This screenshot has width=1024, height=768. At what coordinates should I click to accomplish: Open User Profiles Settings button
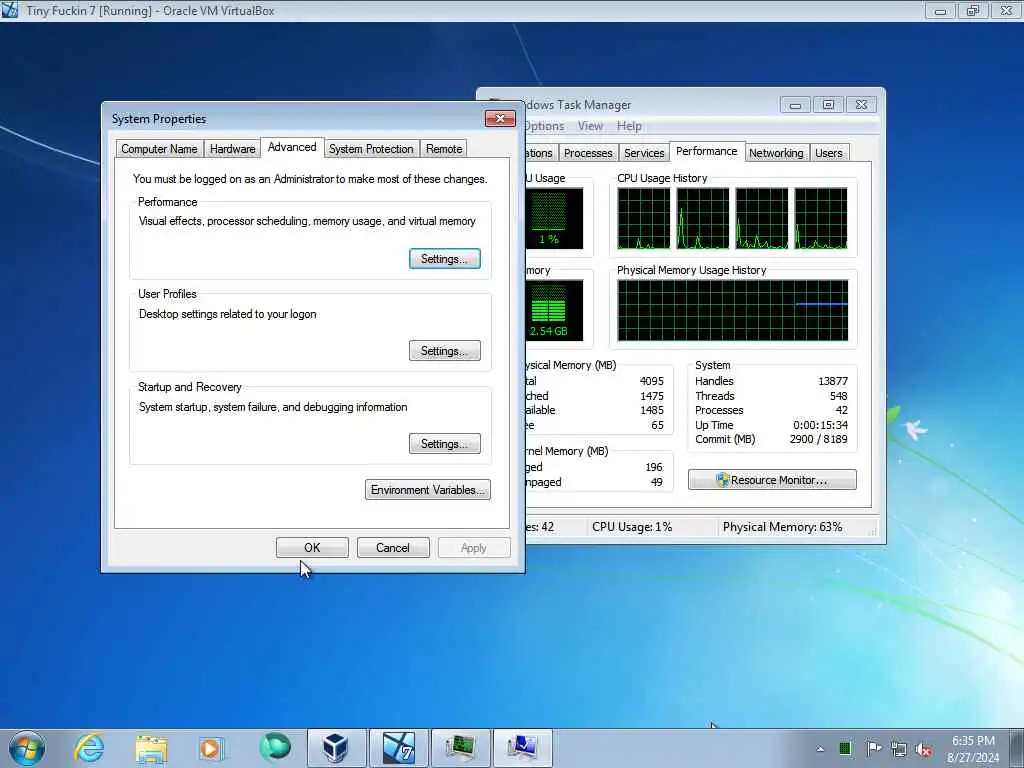[445, 351]
